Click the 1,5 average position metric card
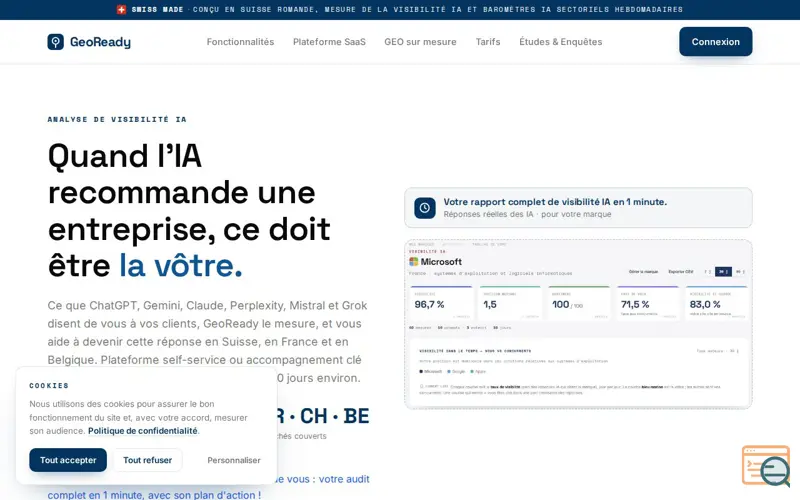The width and height of the screenshot is (800, 500). point(510,303)
